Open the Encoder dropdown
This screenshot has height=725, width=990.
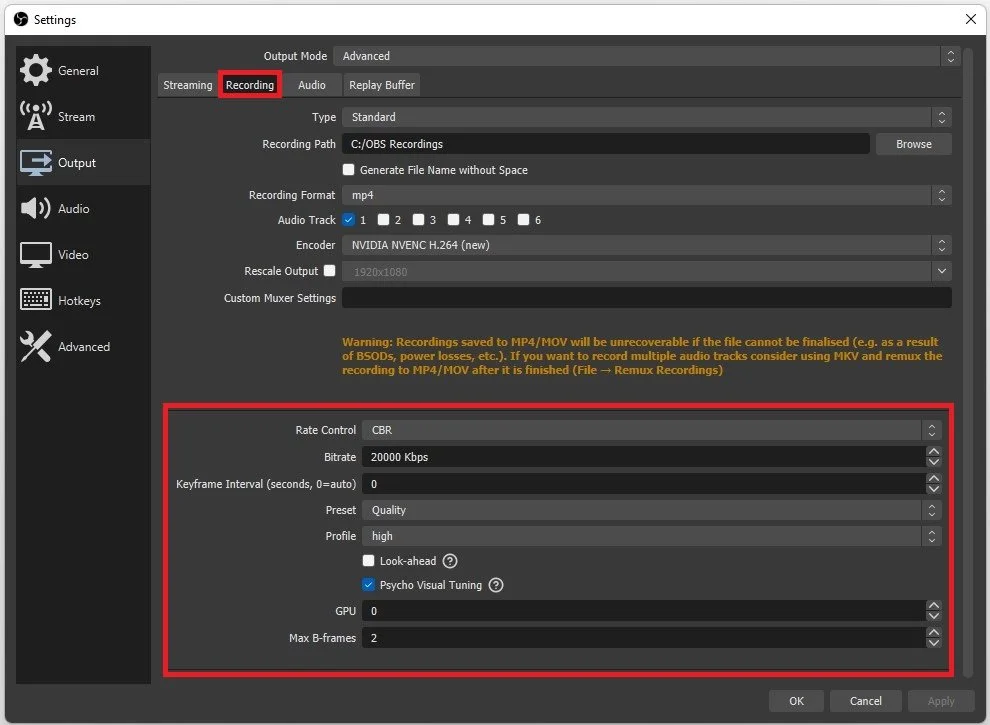[647, 245]
